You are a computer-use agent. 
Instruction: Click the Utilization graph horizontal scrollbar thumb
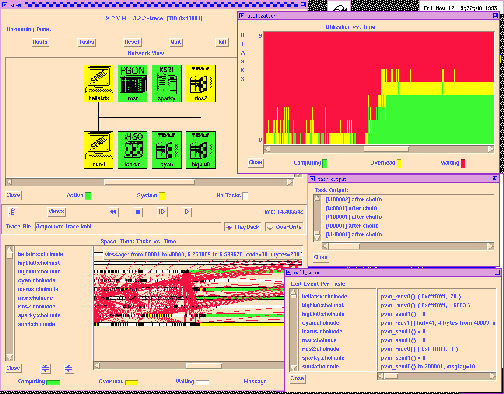click(386, 149)
